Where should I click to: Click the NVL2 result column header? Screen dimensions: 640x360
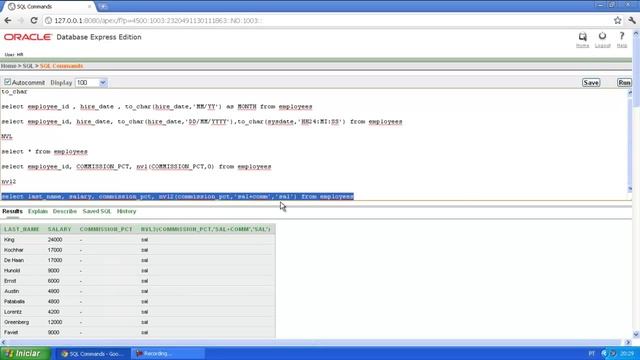[206, 229]
